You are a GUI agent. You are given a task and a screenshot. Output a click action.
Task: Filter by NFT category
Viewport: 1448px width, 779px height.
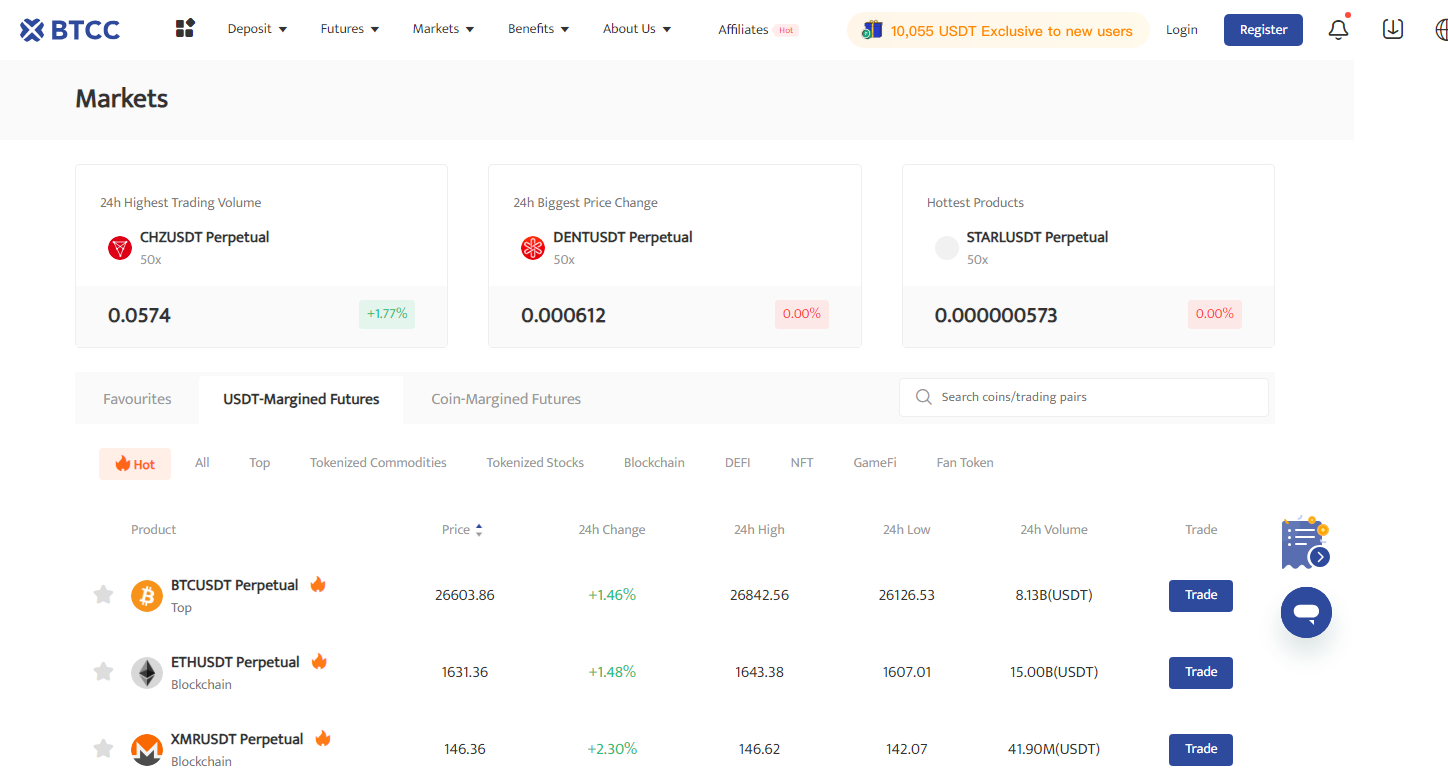[802, 463]
